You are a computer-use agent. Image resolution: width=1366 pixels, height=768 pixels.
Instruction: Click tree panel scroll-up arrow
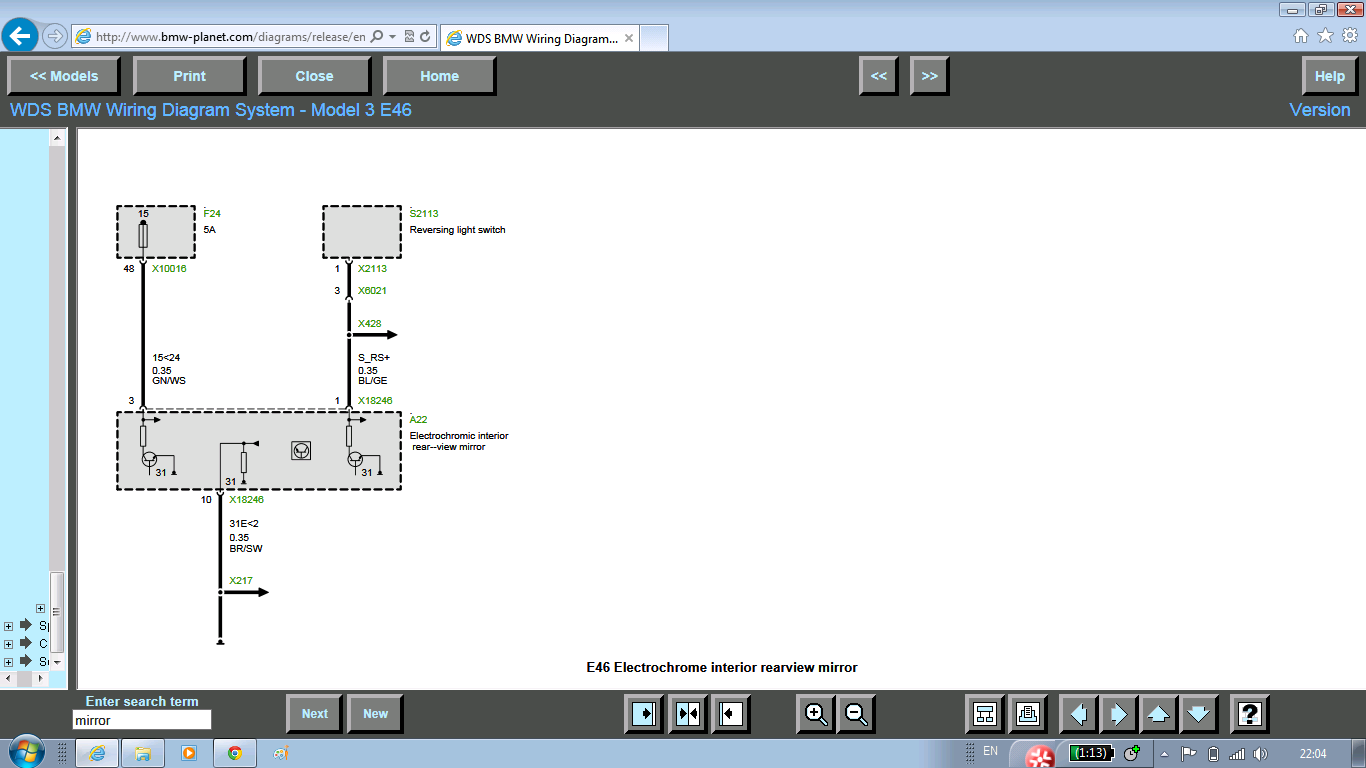[x=57, y=139]
